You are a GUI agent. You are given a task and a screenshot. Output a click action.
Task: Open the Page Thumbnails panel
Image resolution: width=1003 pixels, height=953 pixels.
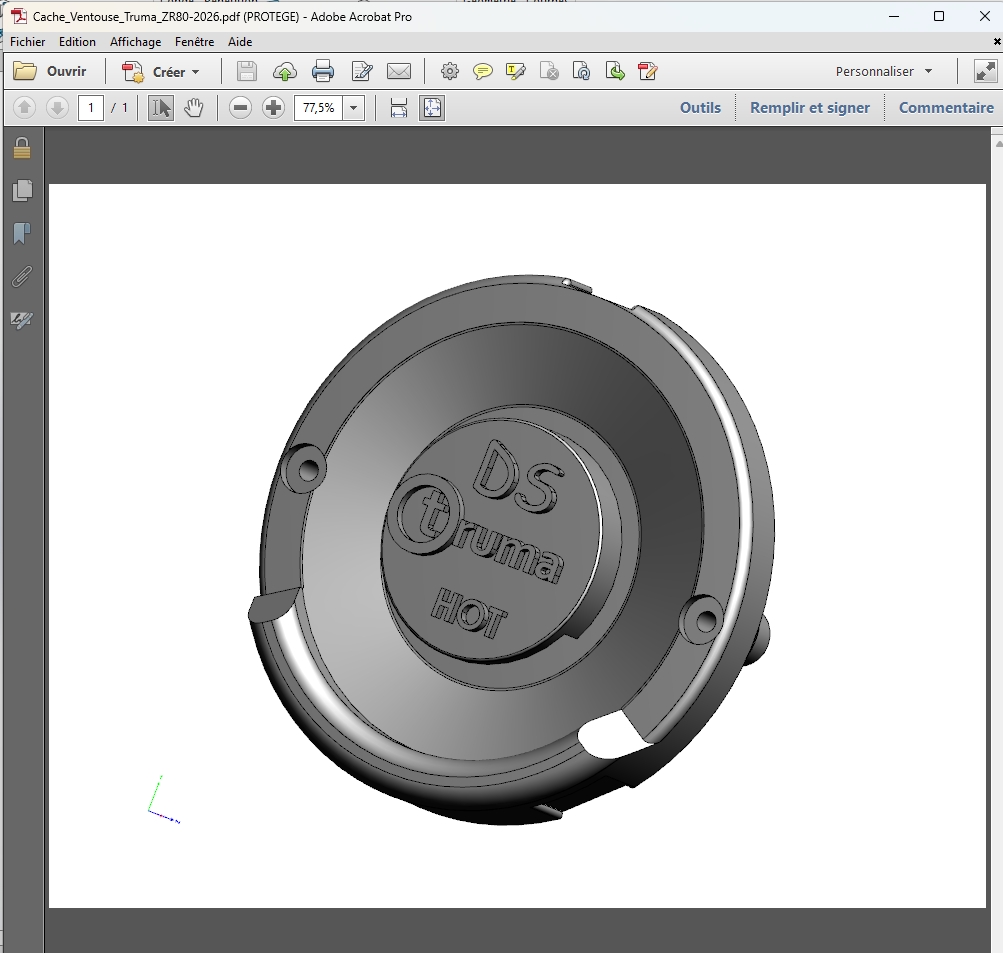[x=21, y=190]
